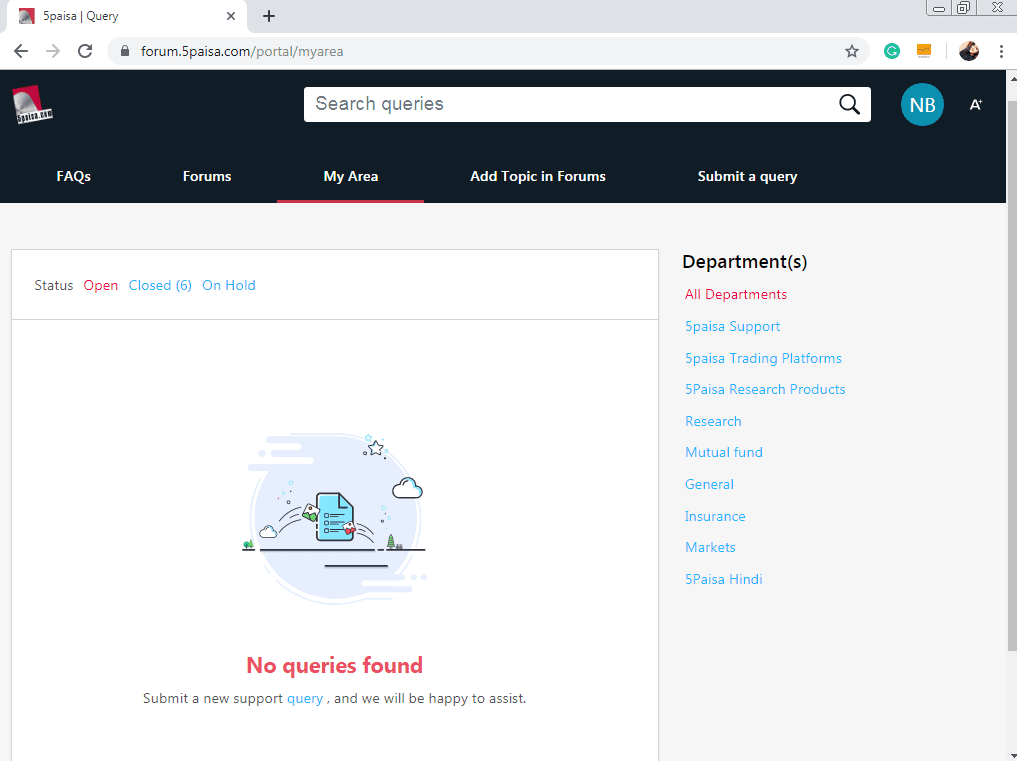Increase font size with A+ icon
The image size is (1017, 761).
click(975, 104)
